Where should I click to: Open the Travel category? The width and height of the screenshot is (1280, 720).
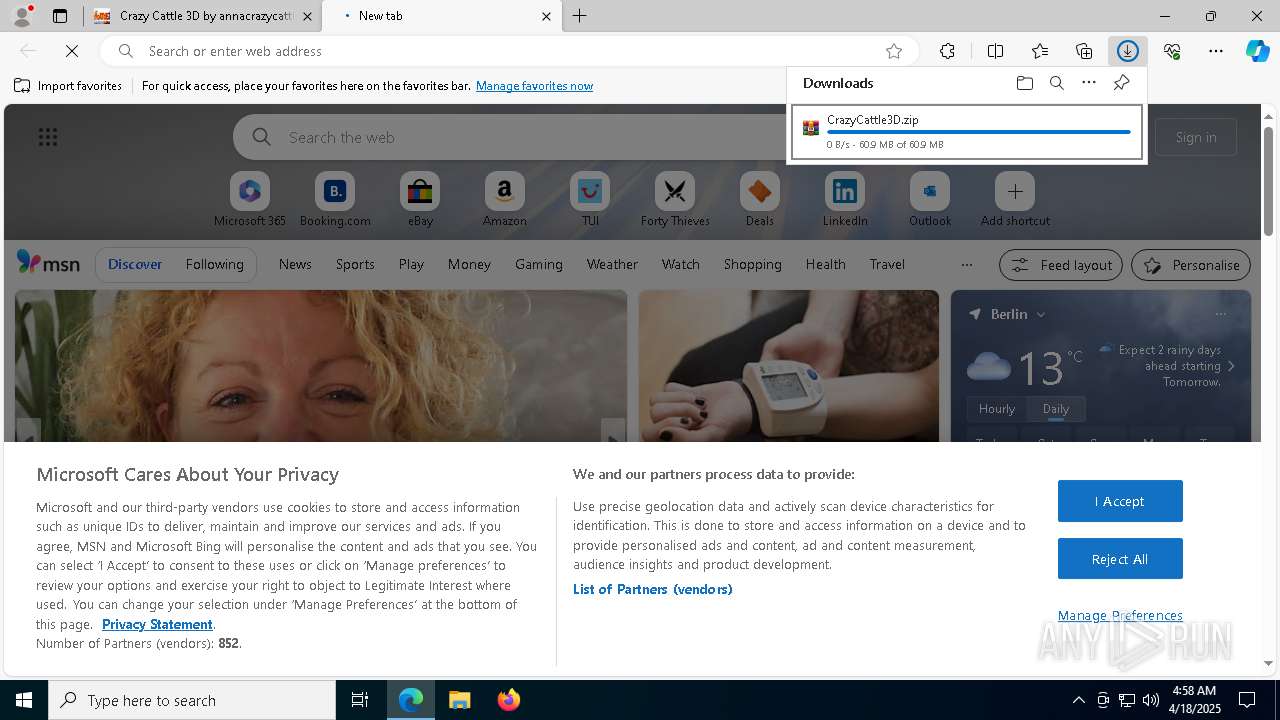[887, 264]
